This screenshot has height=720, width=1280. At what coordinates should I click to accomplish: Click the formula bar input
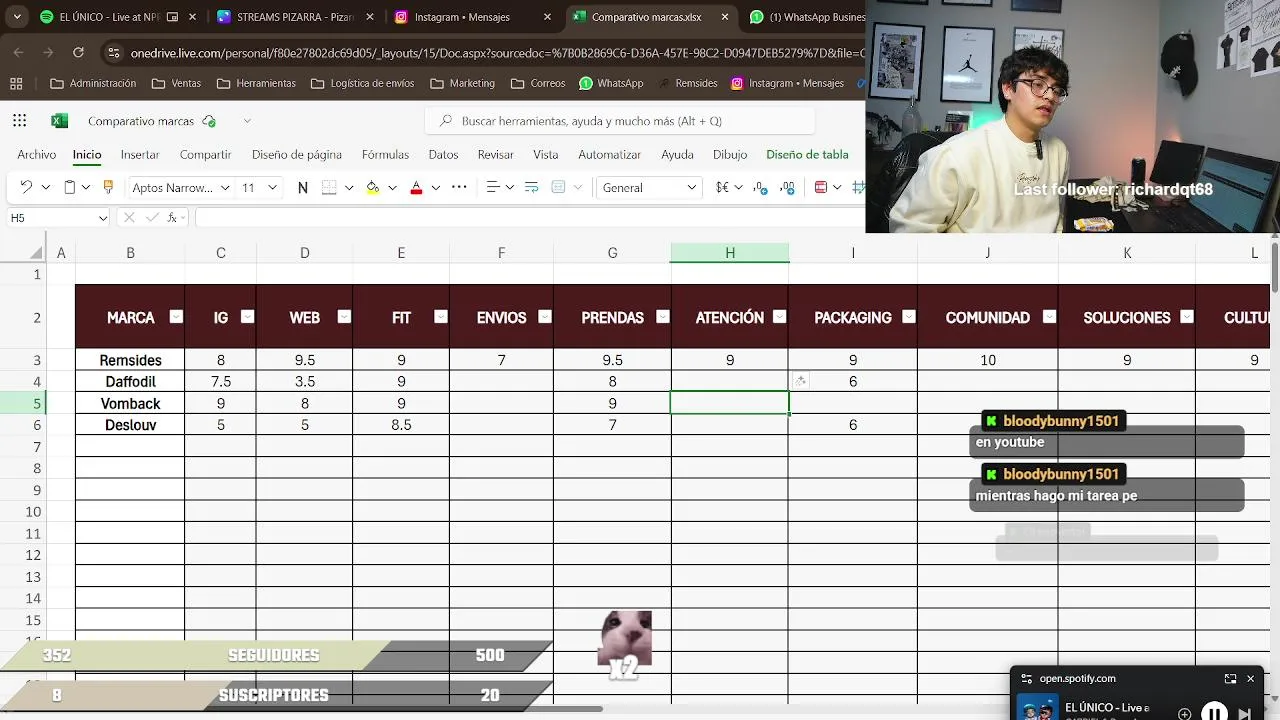530,217
